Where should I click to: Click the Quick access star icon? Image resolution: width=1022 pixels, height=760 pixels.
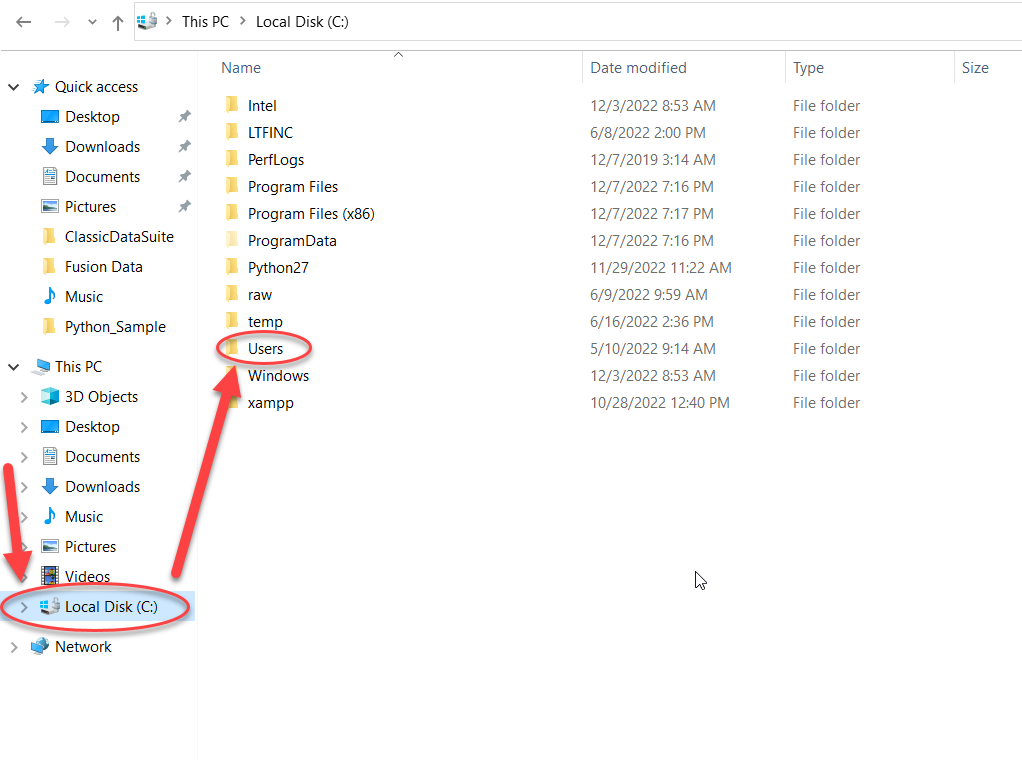pos(41,87)
